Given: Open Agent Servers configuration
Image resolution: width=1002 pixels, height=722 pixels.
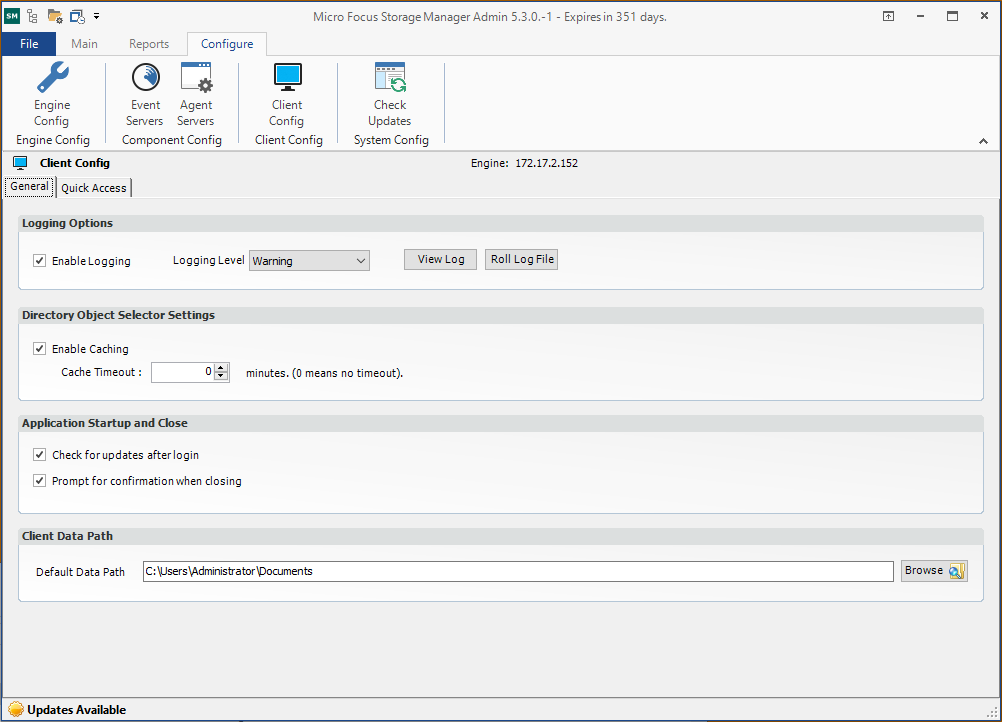Looking at the screenshot, I should (x=196, y=94).
